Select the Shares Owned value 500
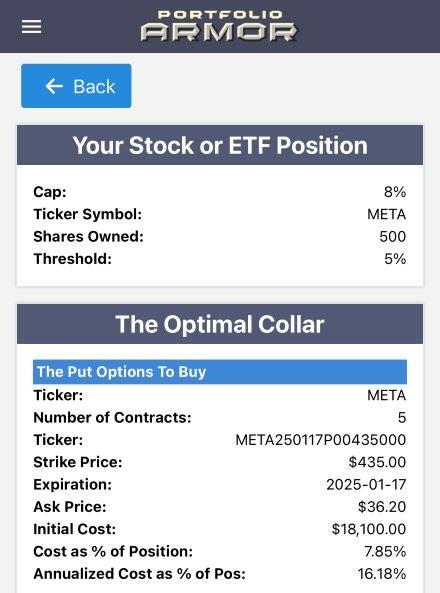 click(392, 237)
